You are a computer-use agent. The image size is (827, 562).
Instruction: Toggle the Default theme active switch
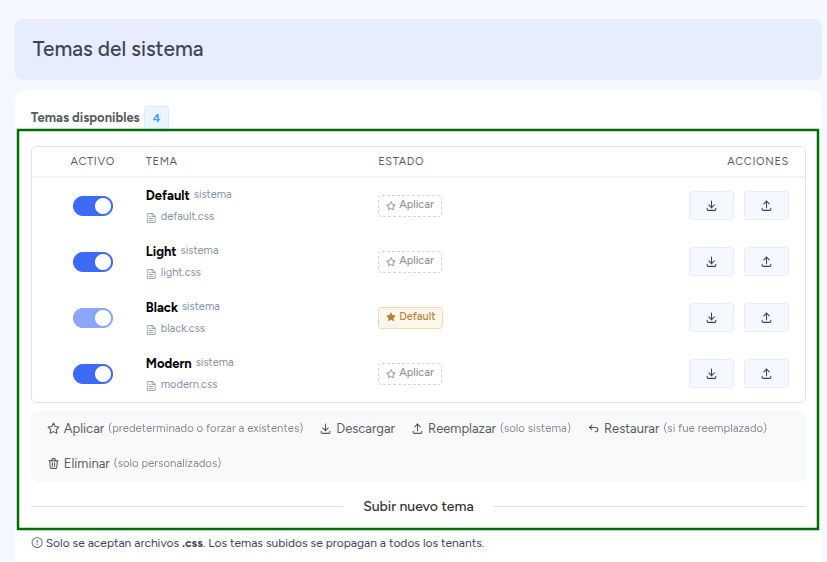point(93,206)
